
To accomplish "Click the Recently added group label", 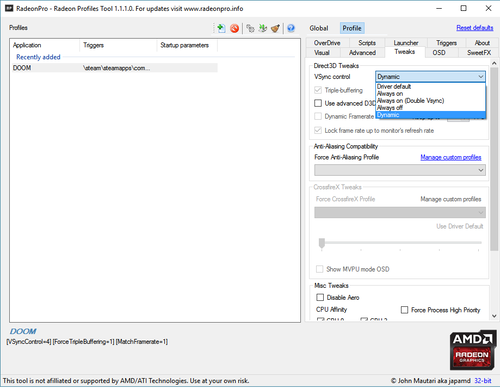I will 38,57.
